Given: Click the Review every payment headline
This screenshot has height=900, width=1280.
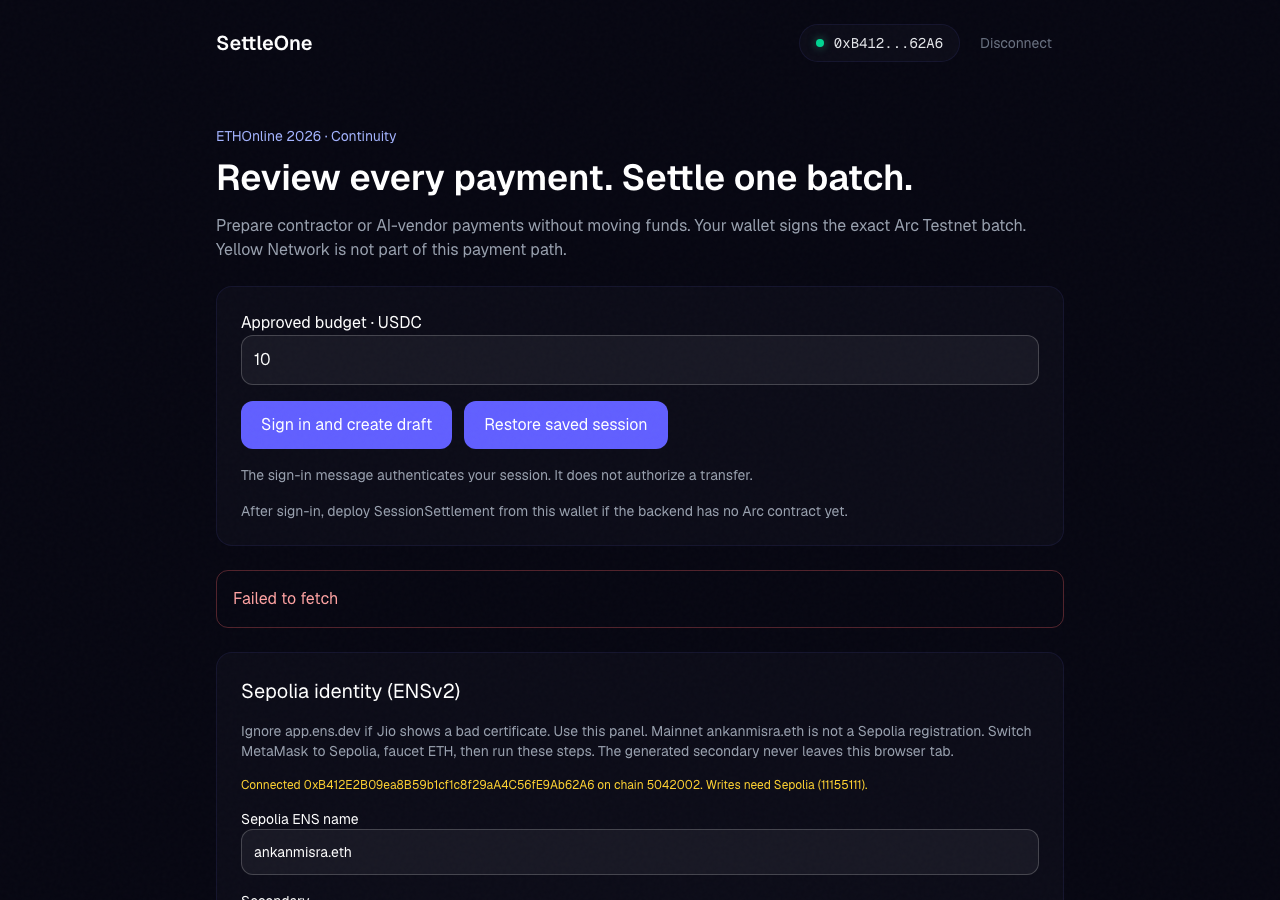Looking at the screenshot, I should pyautogui.click(x=564, y=177).
